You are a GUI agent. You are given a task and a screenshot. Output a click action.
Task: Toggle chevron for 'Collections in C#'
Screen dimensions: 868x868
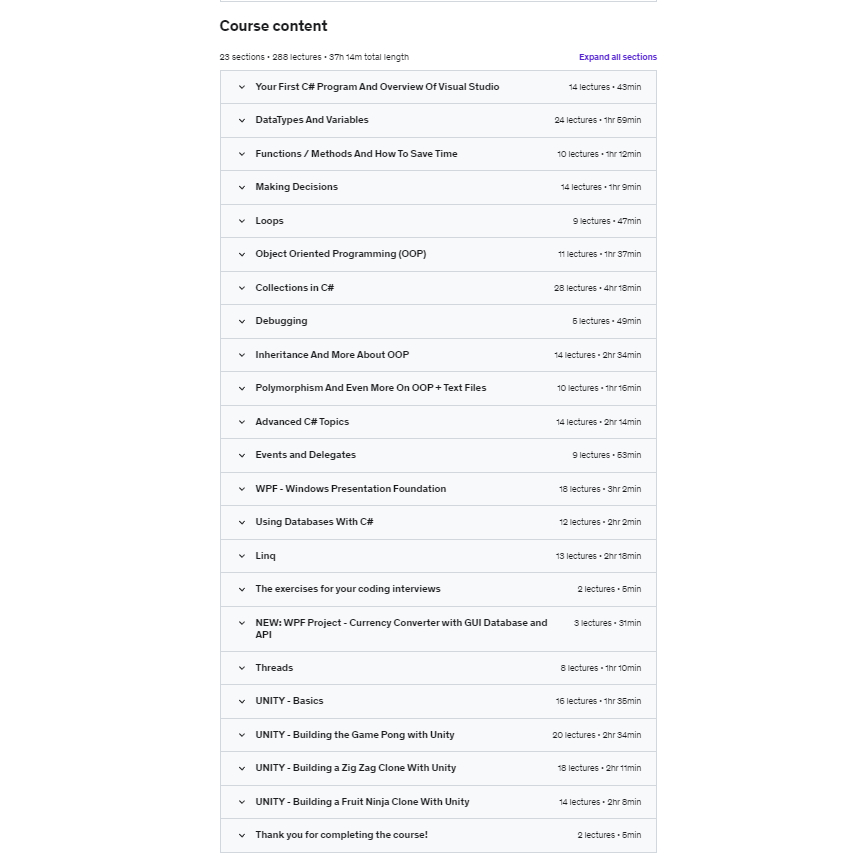pyautogui.click(x=242, y=288)
